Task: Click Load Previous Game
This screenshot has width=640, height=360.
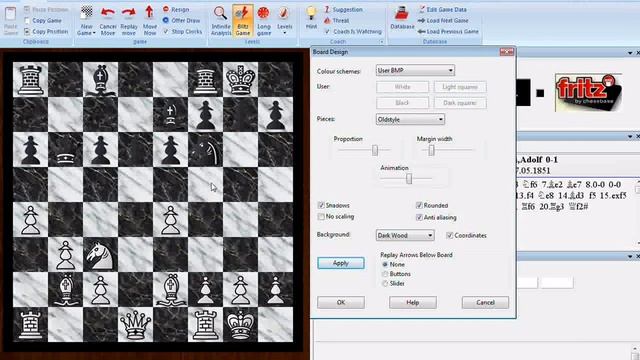Action: point(448,31)
